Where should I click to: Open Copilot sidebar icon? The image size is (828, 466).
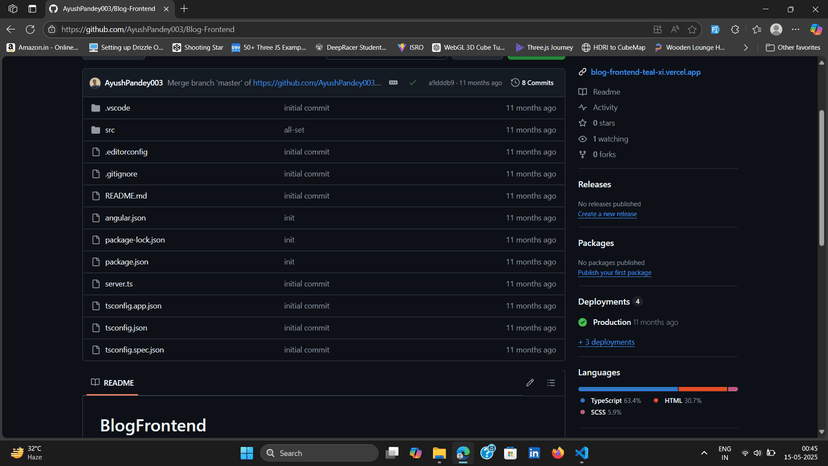816,30
